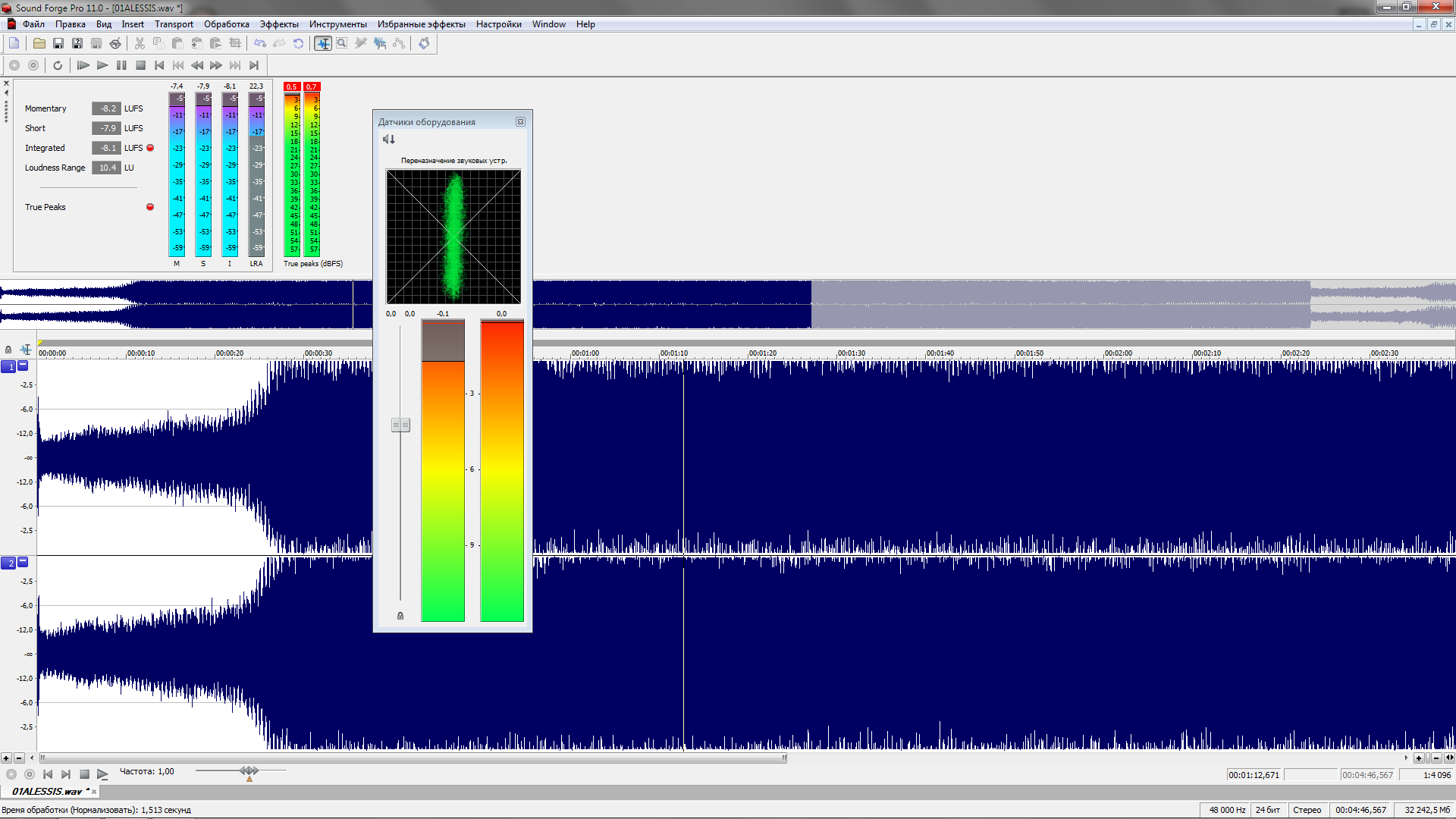The width and height of the screenshot is (1456, 819).
Task: Open the Transport menu
Action: 174,24
